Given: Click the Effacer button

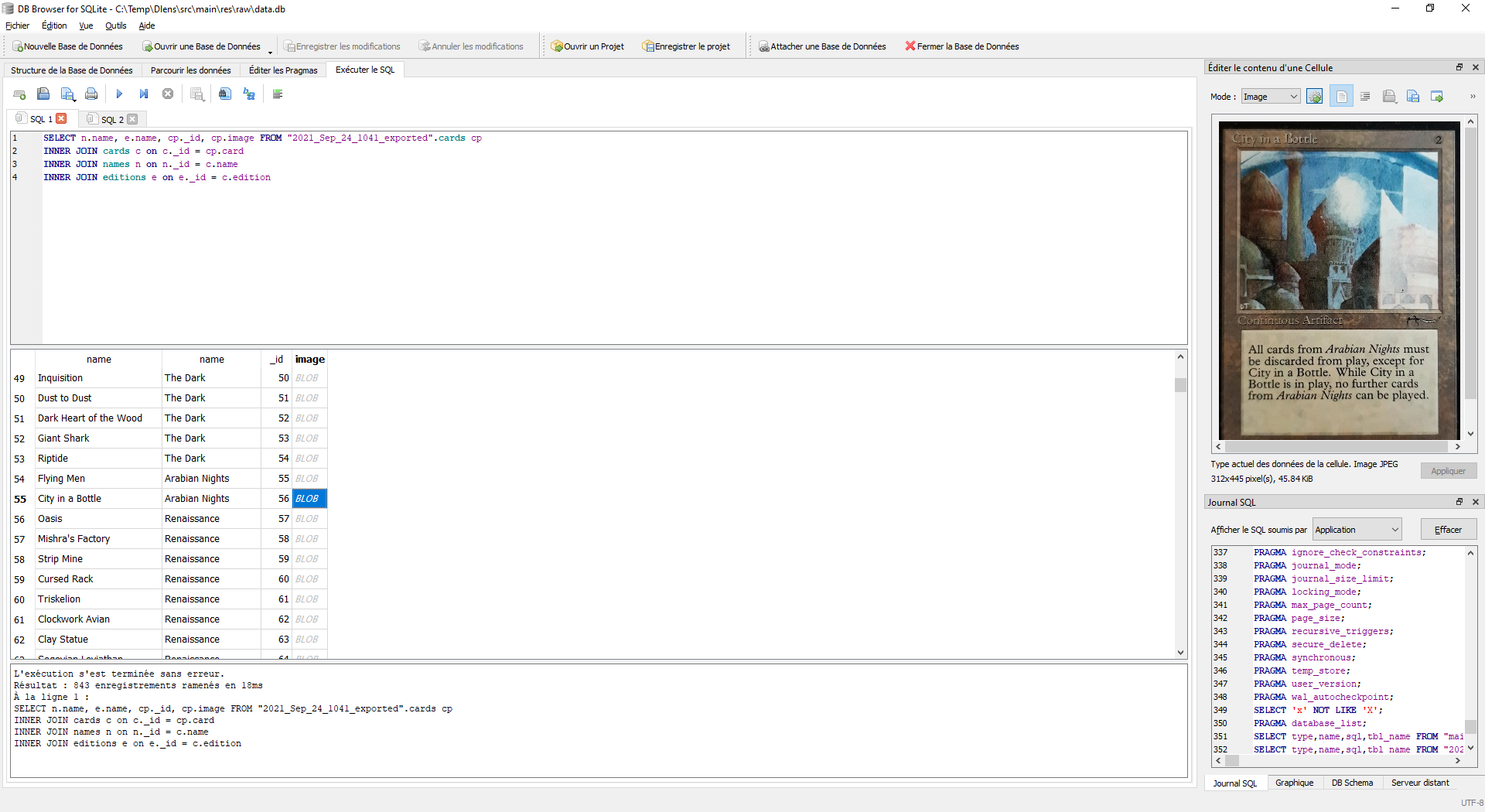Looking at the screenshot, I should (x=1448, y=530).
